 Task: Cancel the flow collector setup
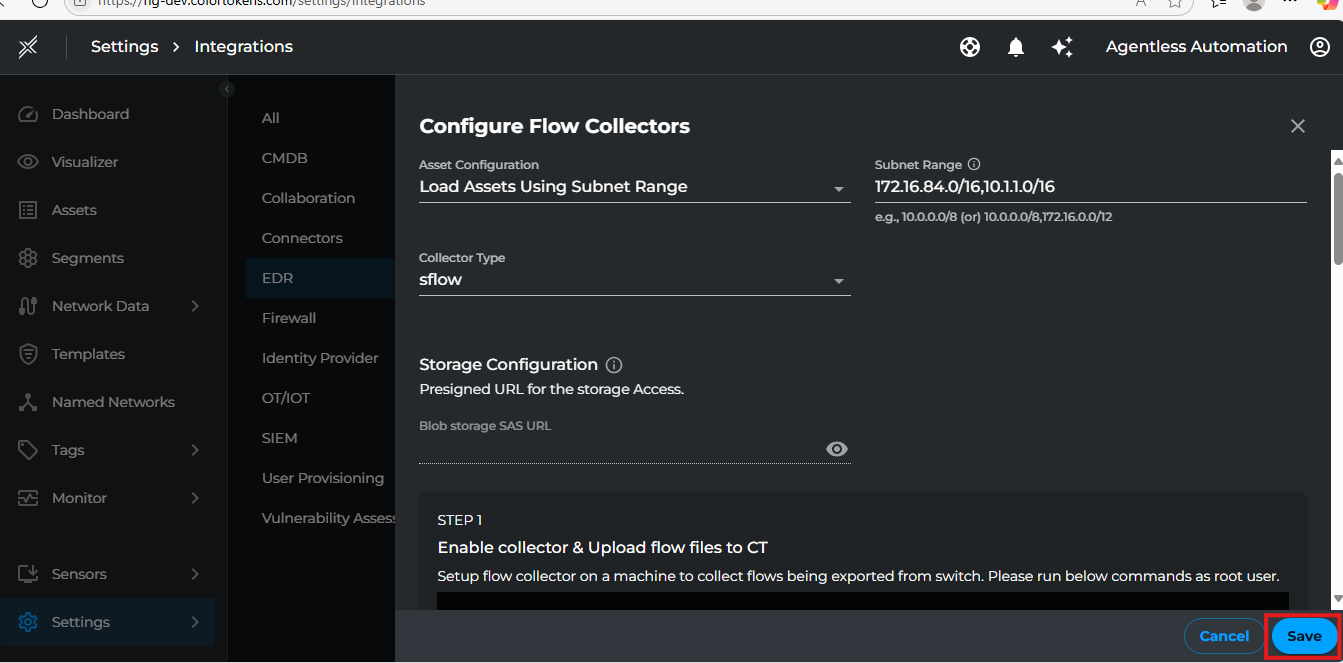[x=1223, y=636]
